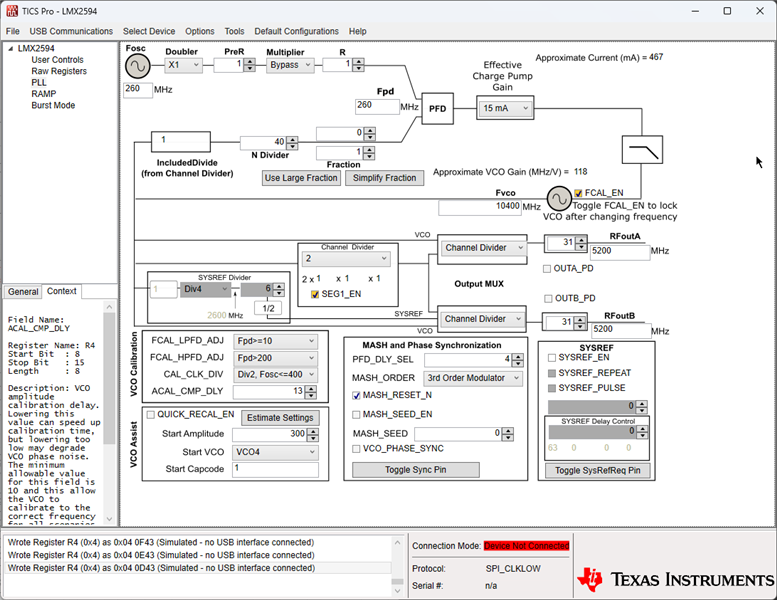Click the TICS Pro app icon in title bar
The image size is (777, 600).
coord(12,11)
